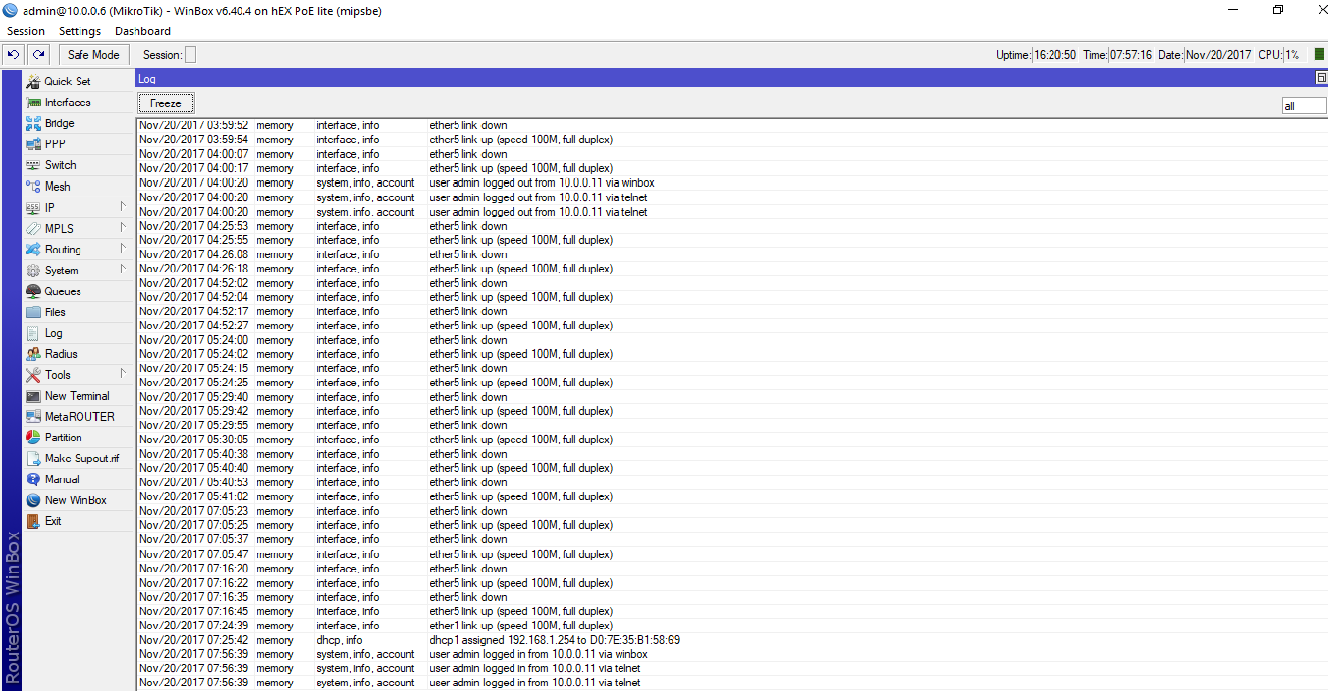Open the PPP panel
Viewport: 1328px width, 691px height.
pyautogui.click(x=55, y=144)
